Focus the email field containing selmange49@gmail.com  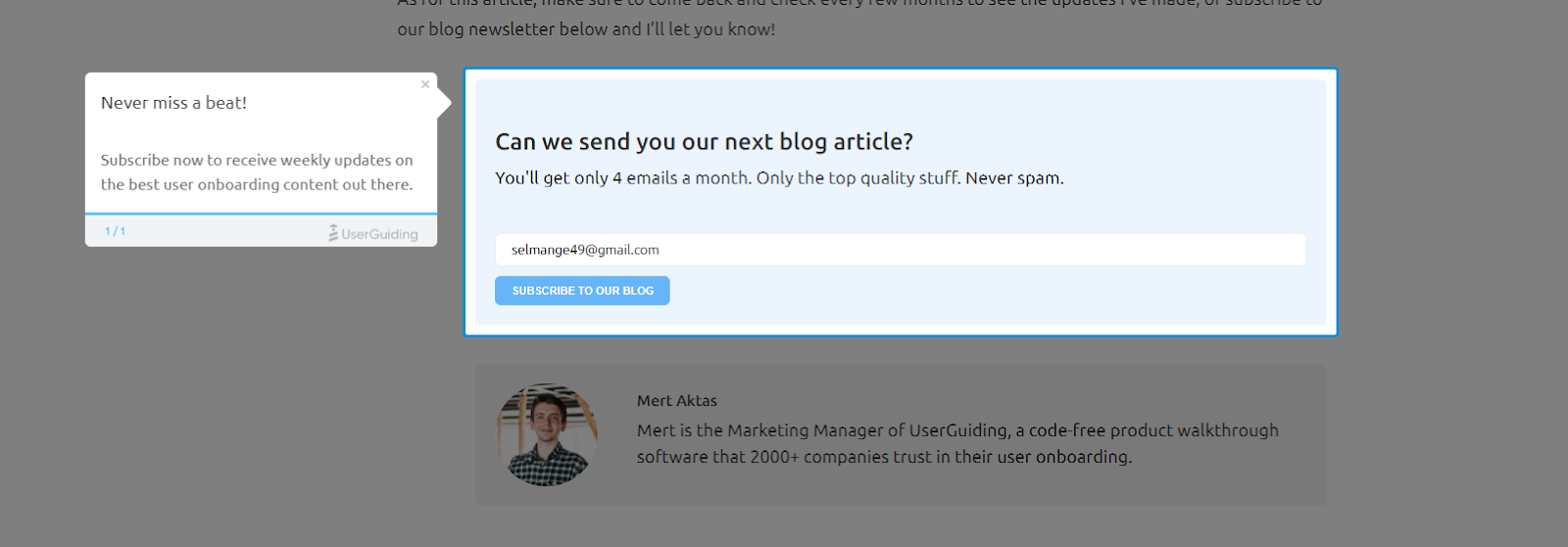click(x=900, y=249)
